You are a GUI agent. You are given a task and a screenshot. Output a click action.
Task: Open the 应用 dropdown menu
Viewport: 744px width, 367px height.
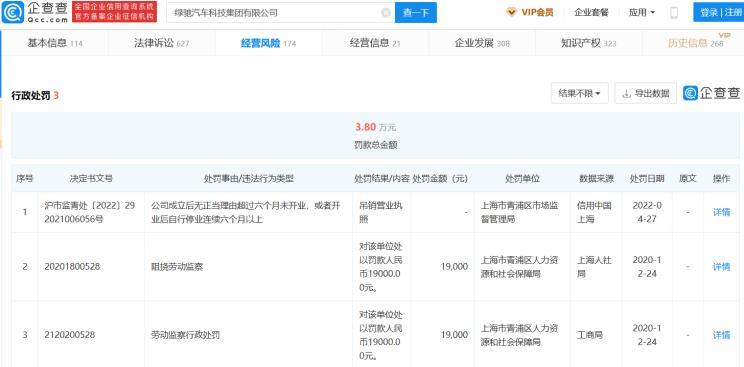[x=642, y=13]
